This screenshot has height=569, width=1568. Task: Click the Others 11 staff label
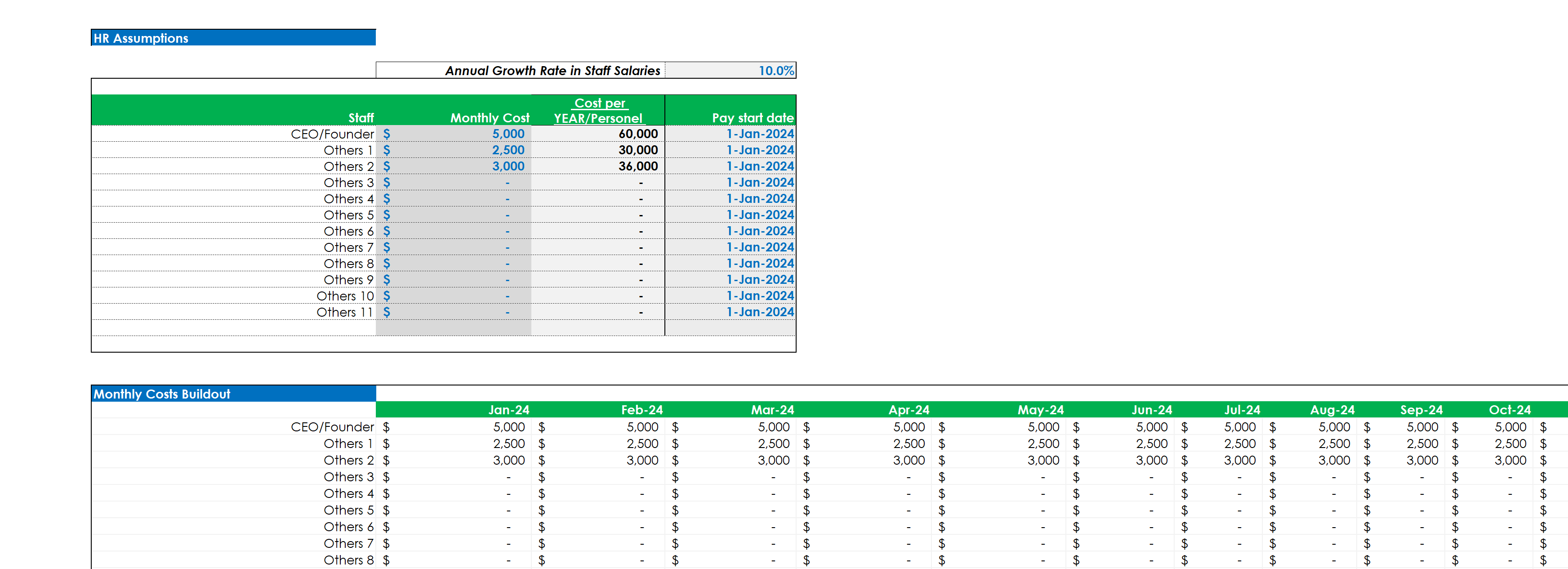tap(344, 312)
